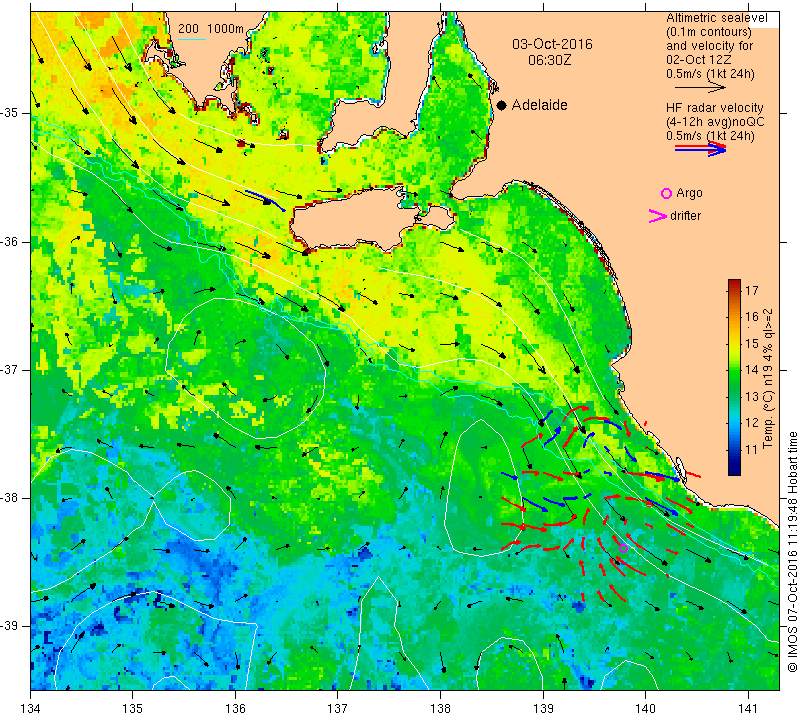Click the 'Argo' legend label
800x720 pixels.
click(x=689, y=193)
